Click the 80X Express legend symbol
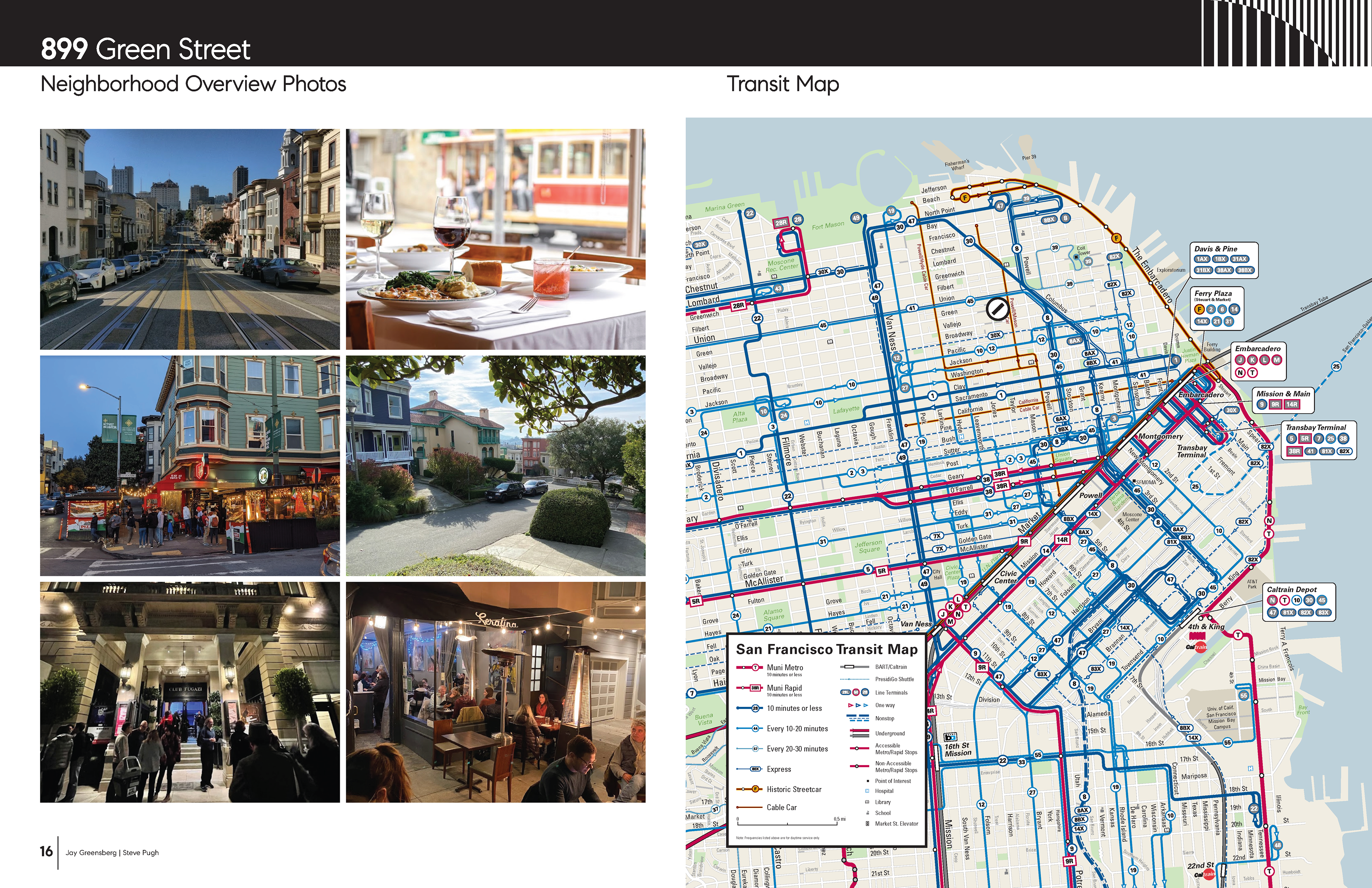 [x=755, y=769]
